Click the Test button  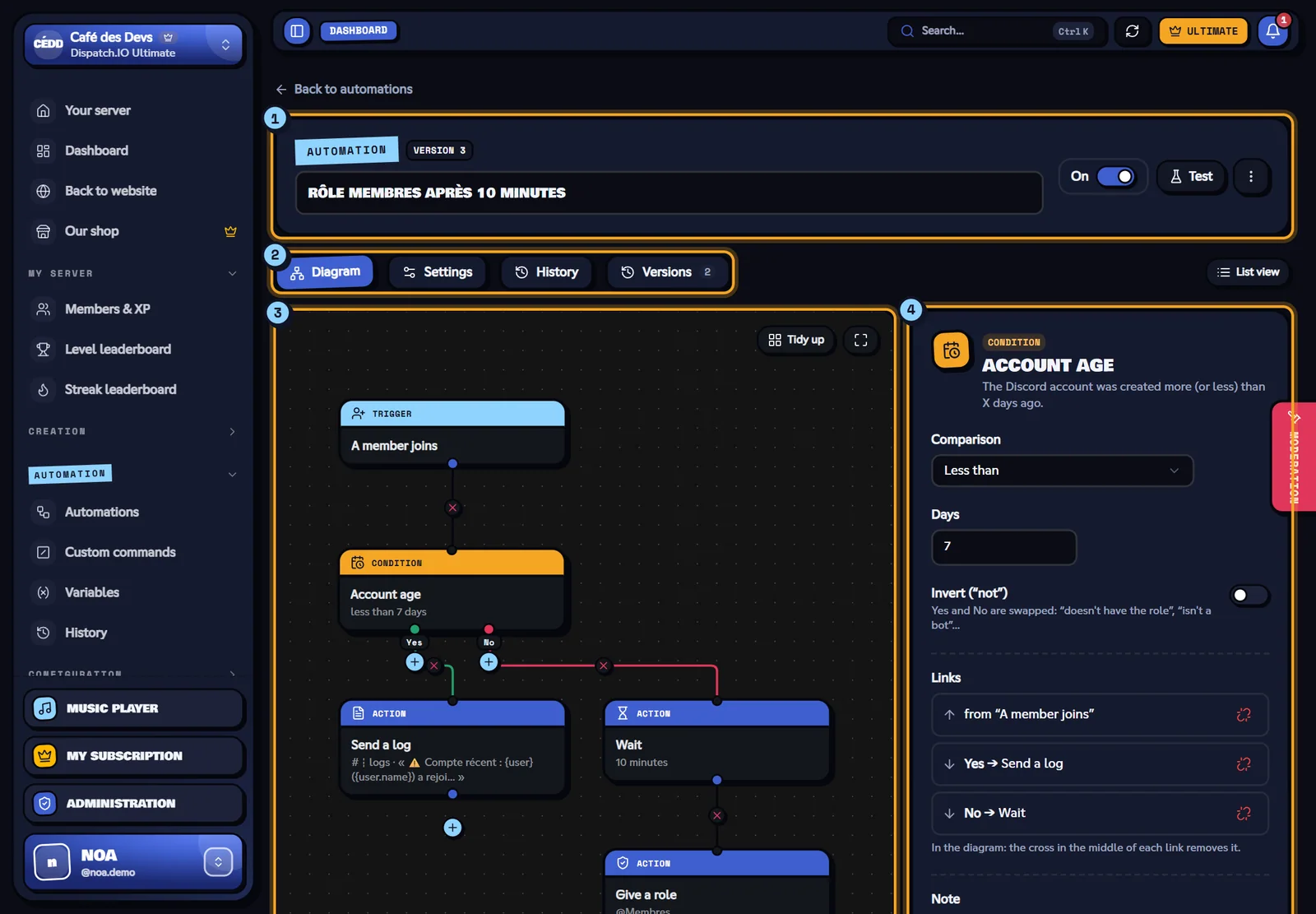tap(1191, 176)
